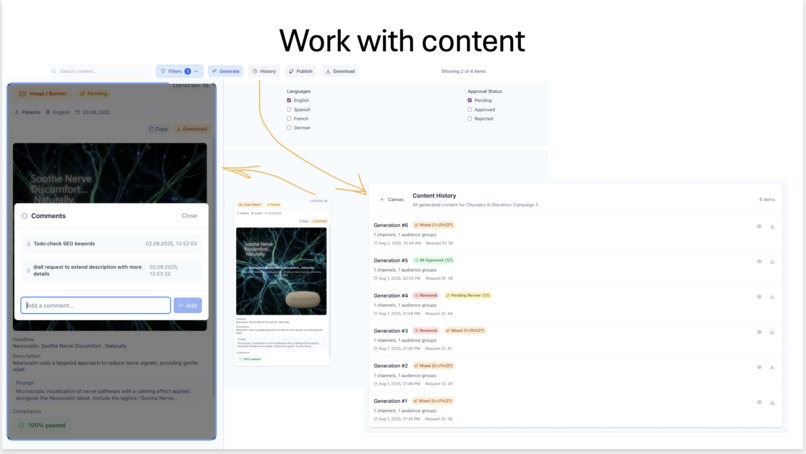View Generation #2 with eye icon
Viewport: 806px width, 454px height.
point(759,367)
